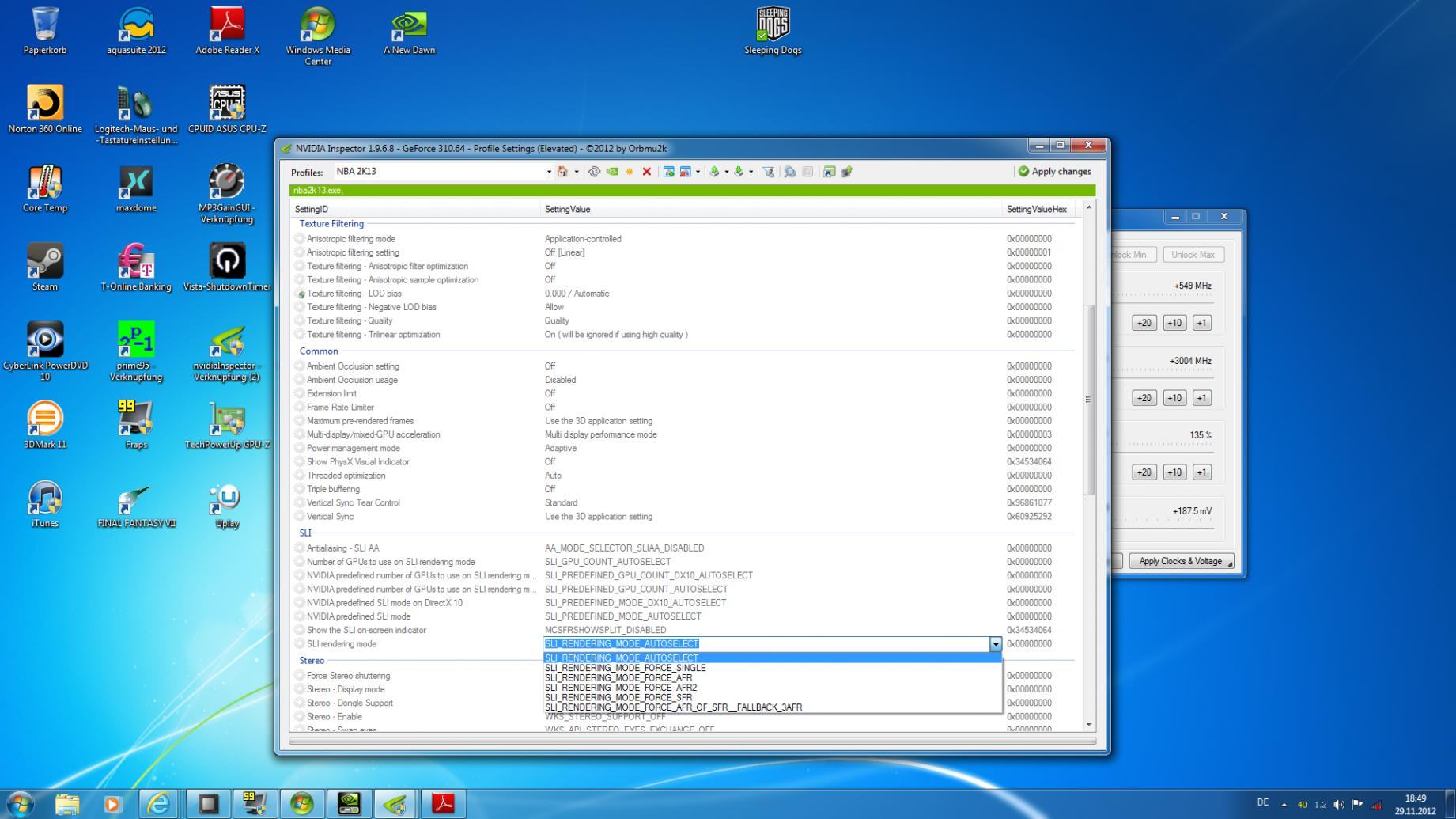Click the volume speaker tray icon
The height and width of the screenshot is (819, 1456).
[x=1339, y=805]
